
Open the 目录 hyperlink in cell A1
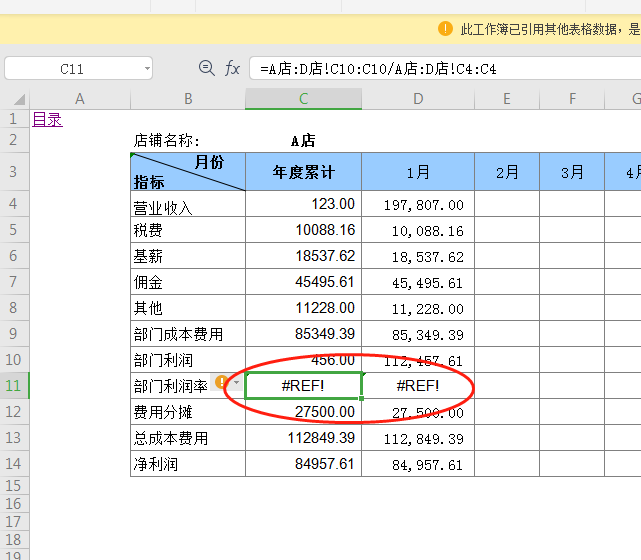[x=47, y=120]
